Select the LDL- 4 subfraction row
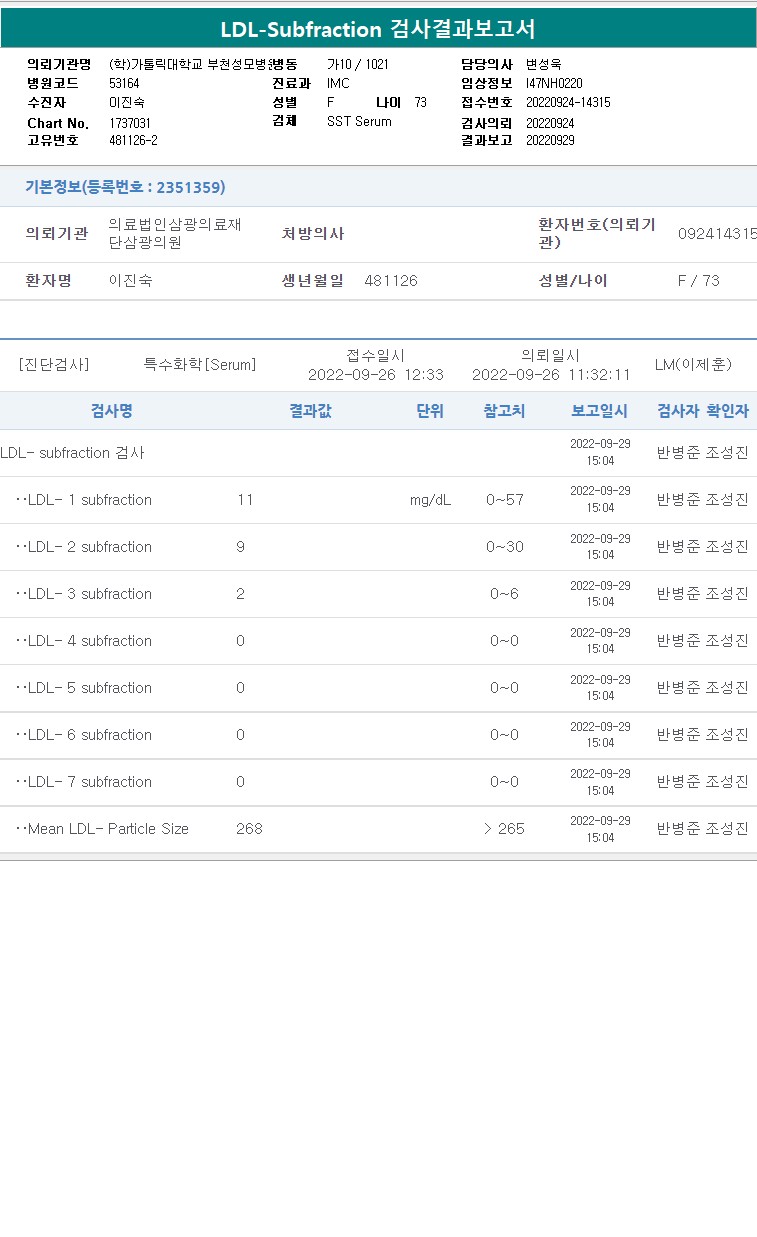Viewport: 757px width, 1237px height. [378, 641]
